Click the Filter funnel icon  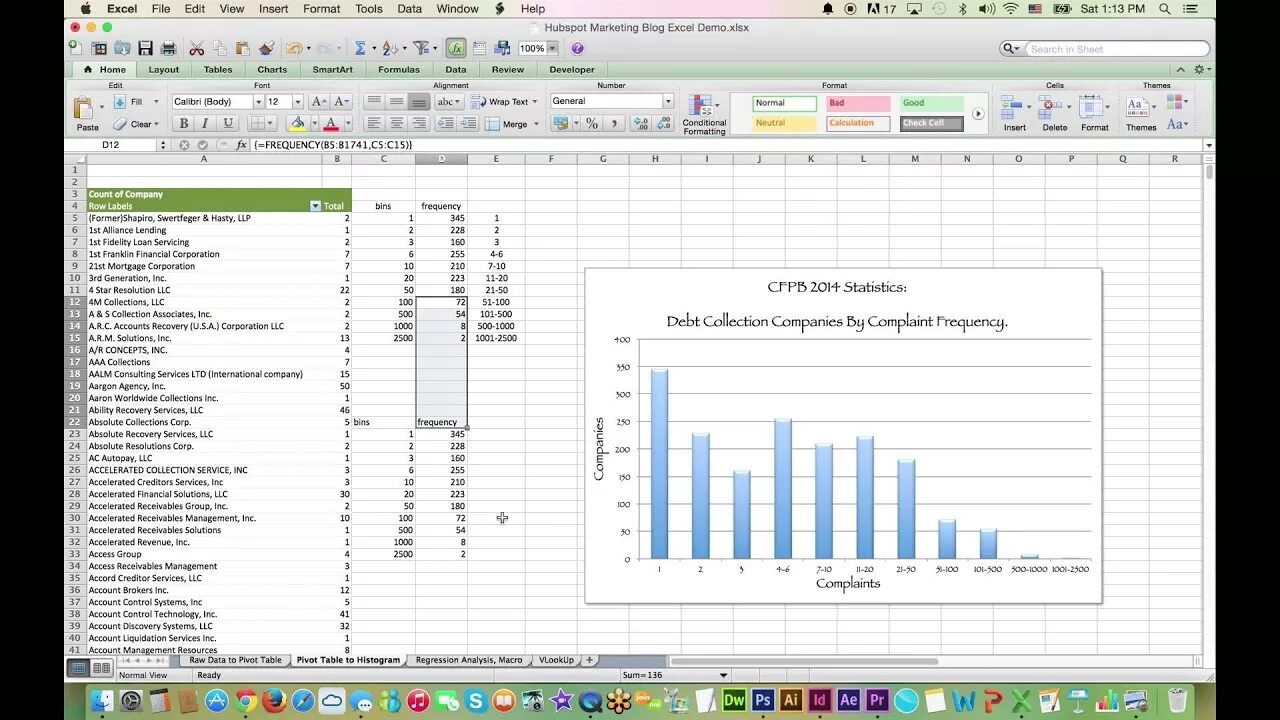tap(421, 48)
